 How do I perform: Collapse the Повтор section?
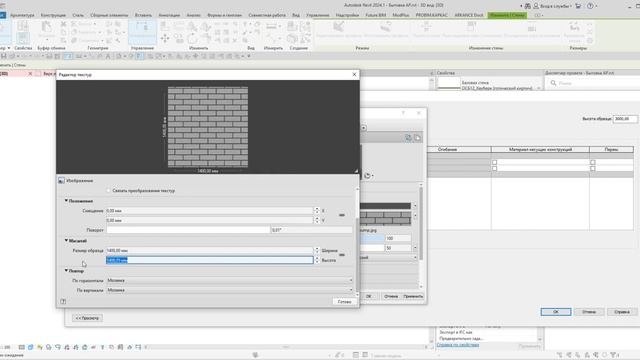pyautogui.click(x=66, y=270)
